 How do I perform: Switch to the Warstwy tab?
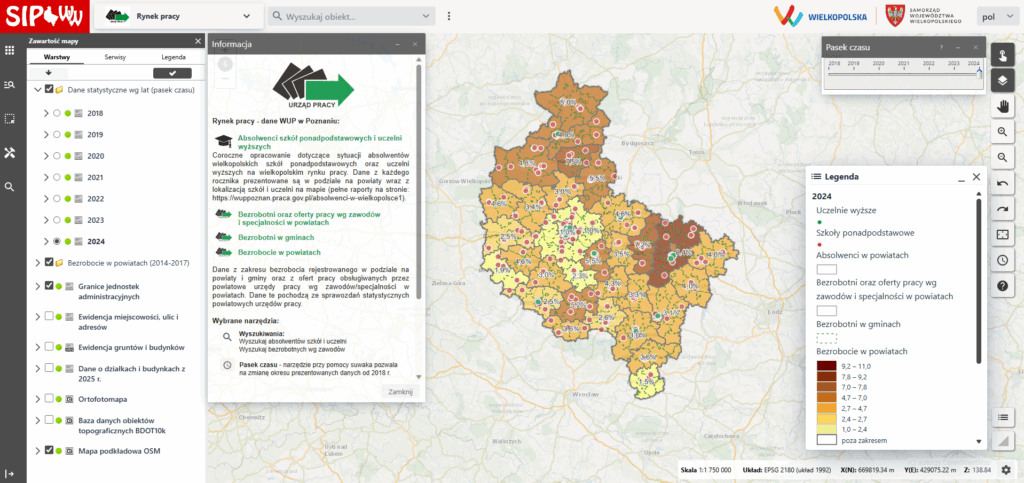pyautogui.click(x=57, y=57)
